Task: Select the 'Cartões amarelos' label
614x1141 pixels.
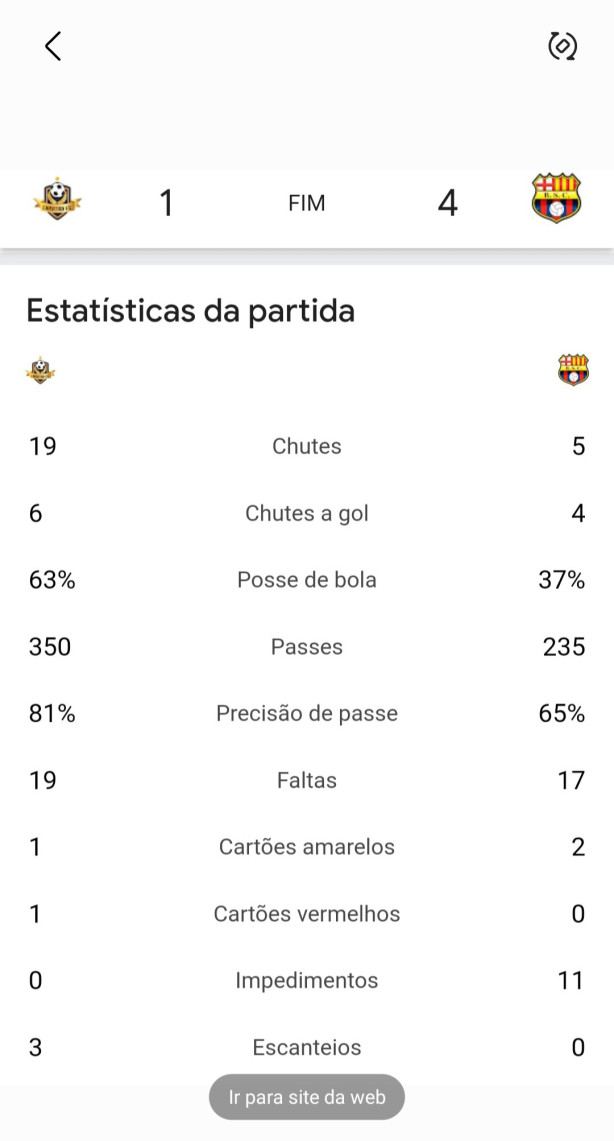Action: [307, 847]
